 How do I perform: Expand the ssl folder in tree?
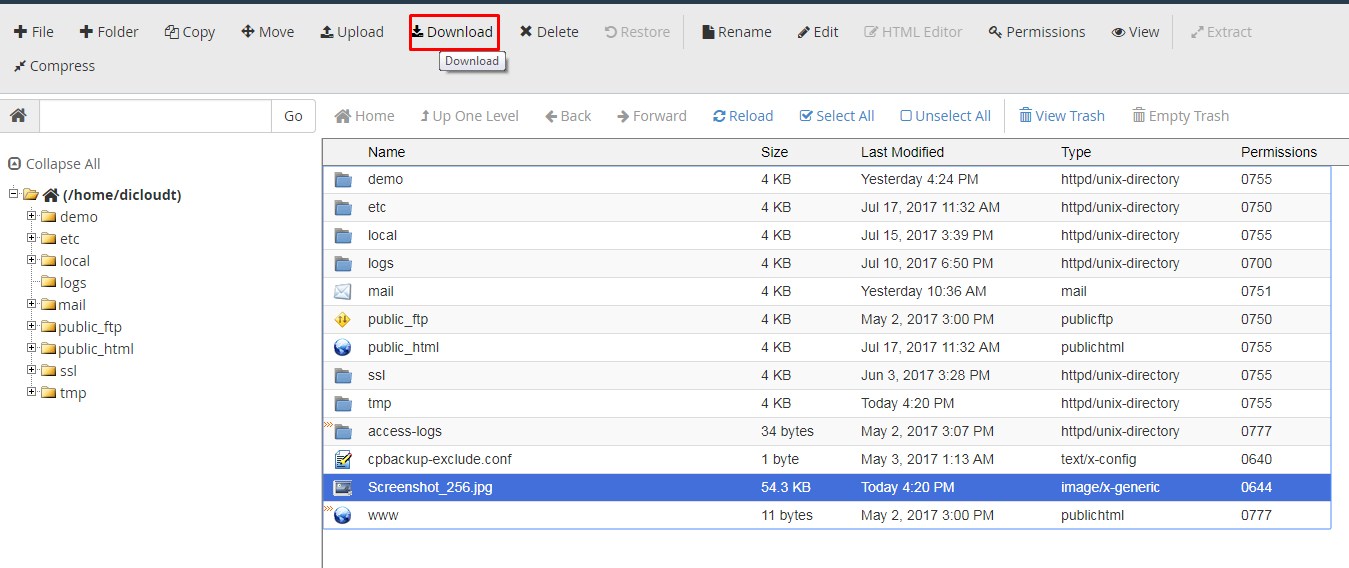(32, 370)
